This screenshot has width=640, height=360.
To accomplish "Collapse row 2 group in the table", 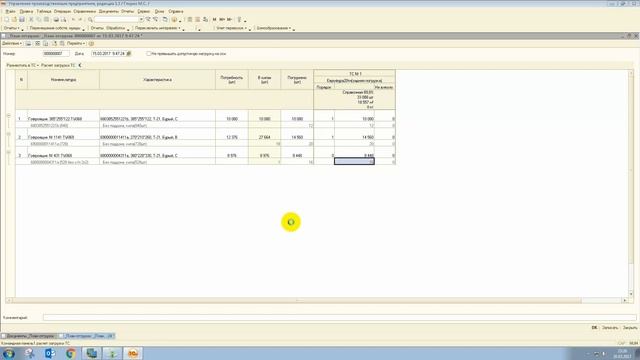I will coord(9,134).
